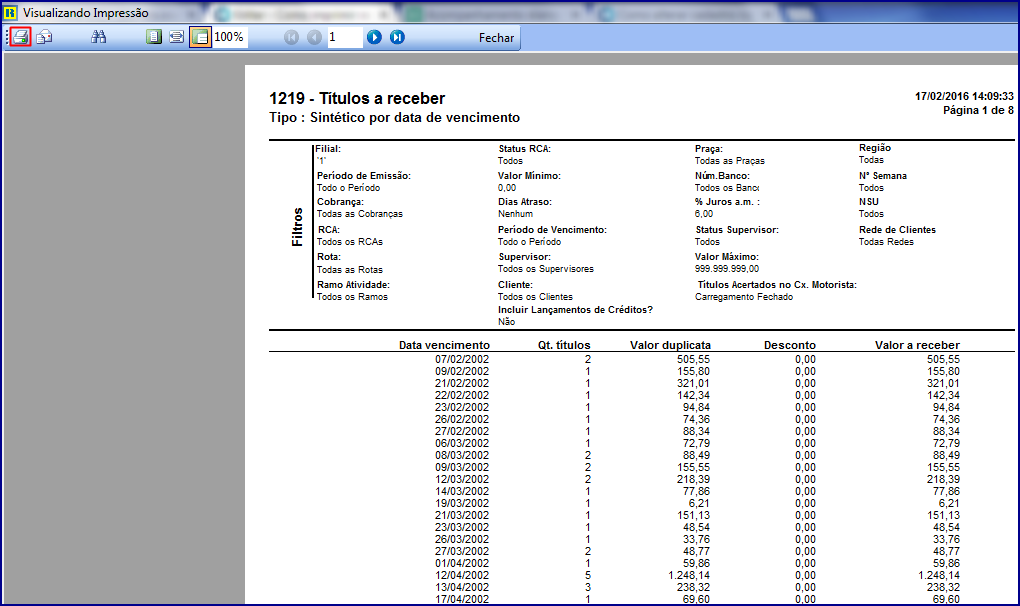Click the 'Valor a receber' column header
The height and width of the screenshot is (606, 1020).
coord(917,345)
